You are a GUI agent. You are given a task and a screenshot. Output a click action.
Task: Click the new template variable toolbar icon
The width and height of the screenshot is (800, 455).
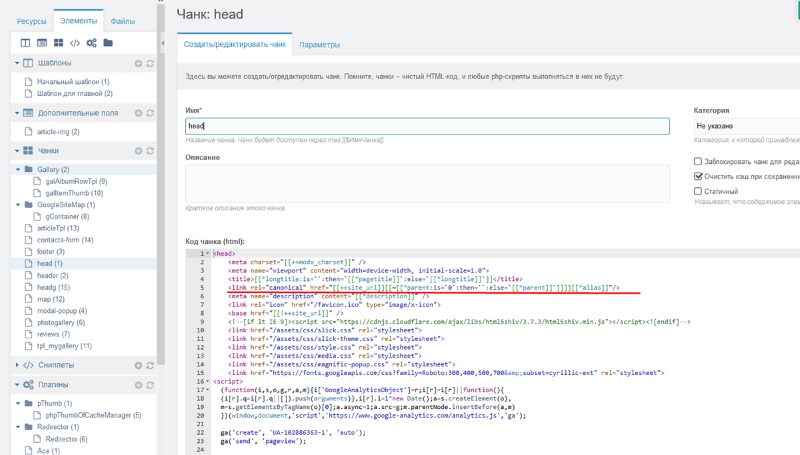(x=42, y=43)
